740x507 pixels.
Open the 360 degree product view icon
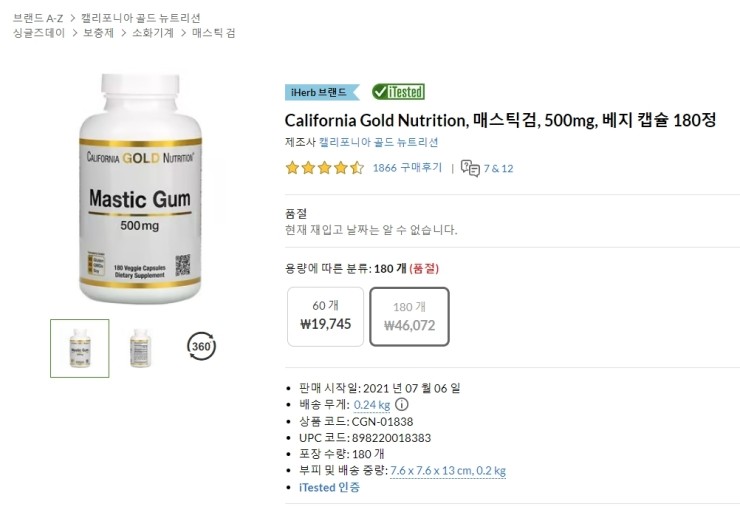[202, 346]
